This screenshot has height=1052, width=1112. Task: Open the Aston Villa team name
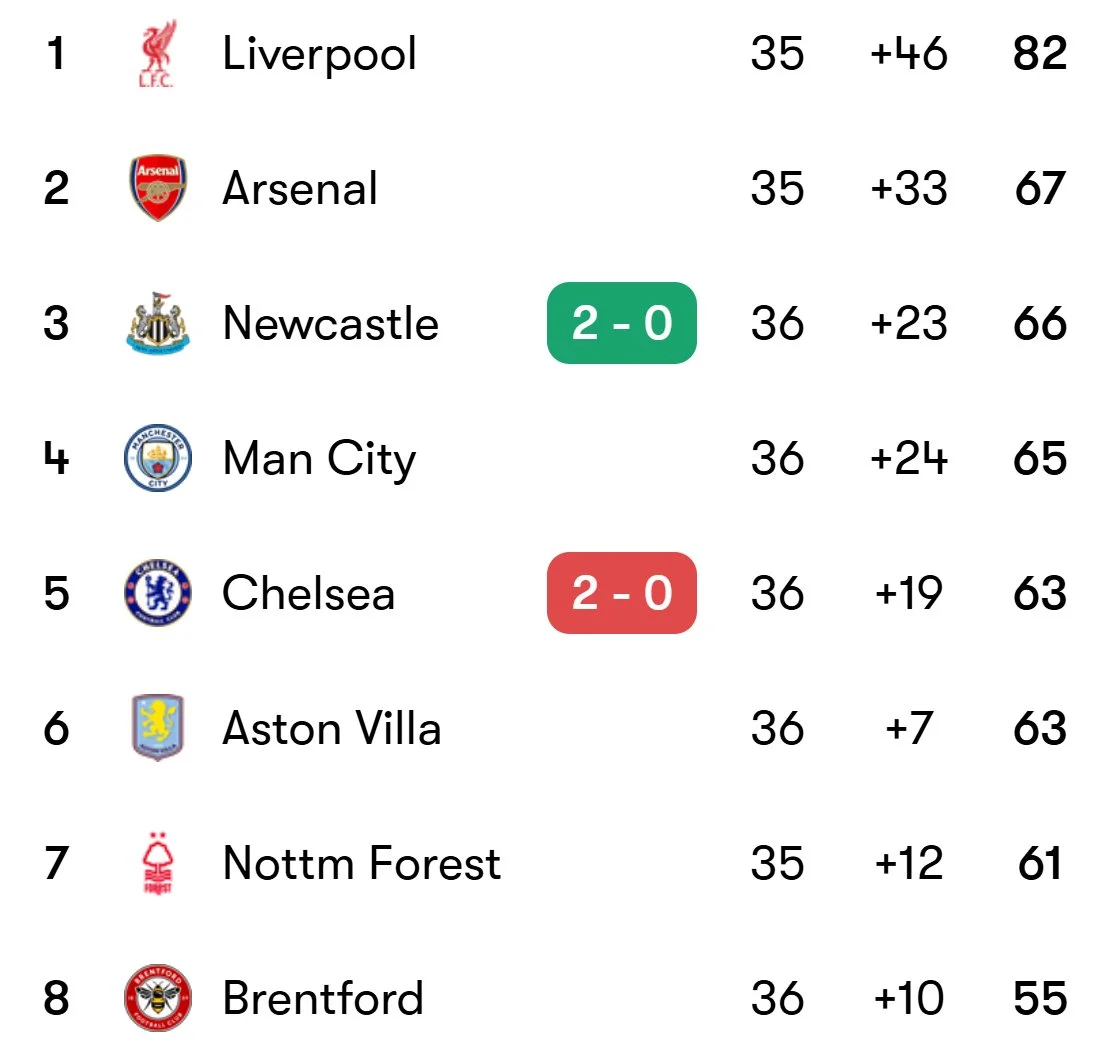click(x=331, y=728)
